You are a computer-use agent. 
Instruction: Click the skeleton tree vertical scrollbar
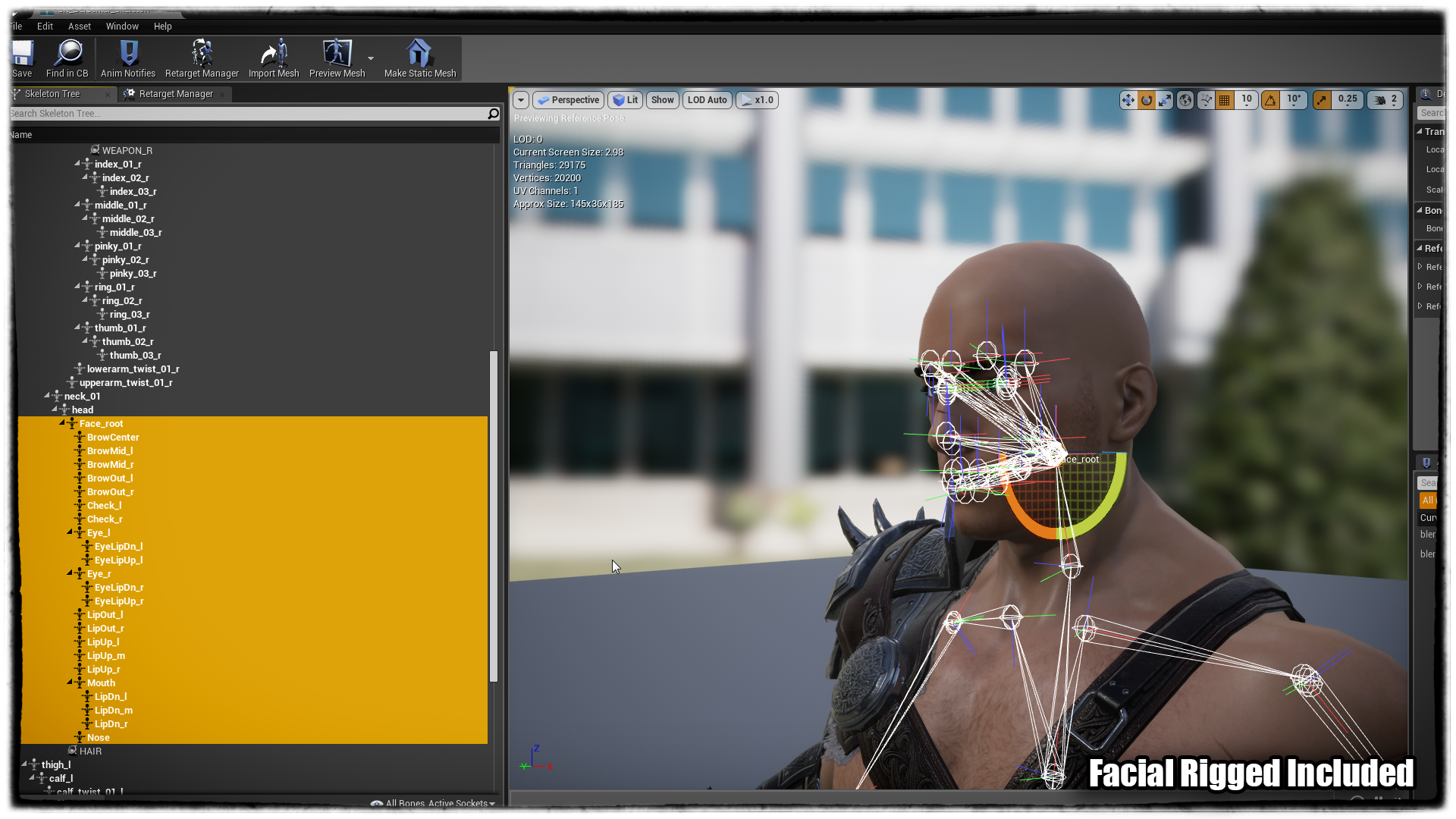pos(494,516)
